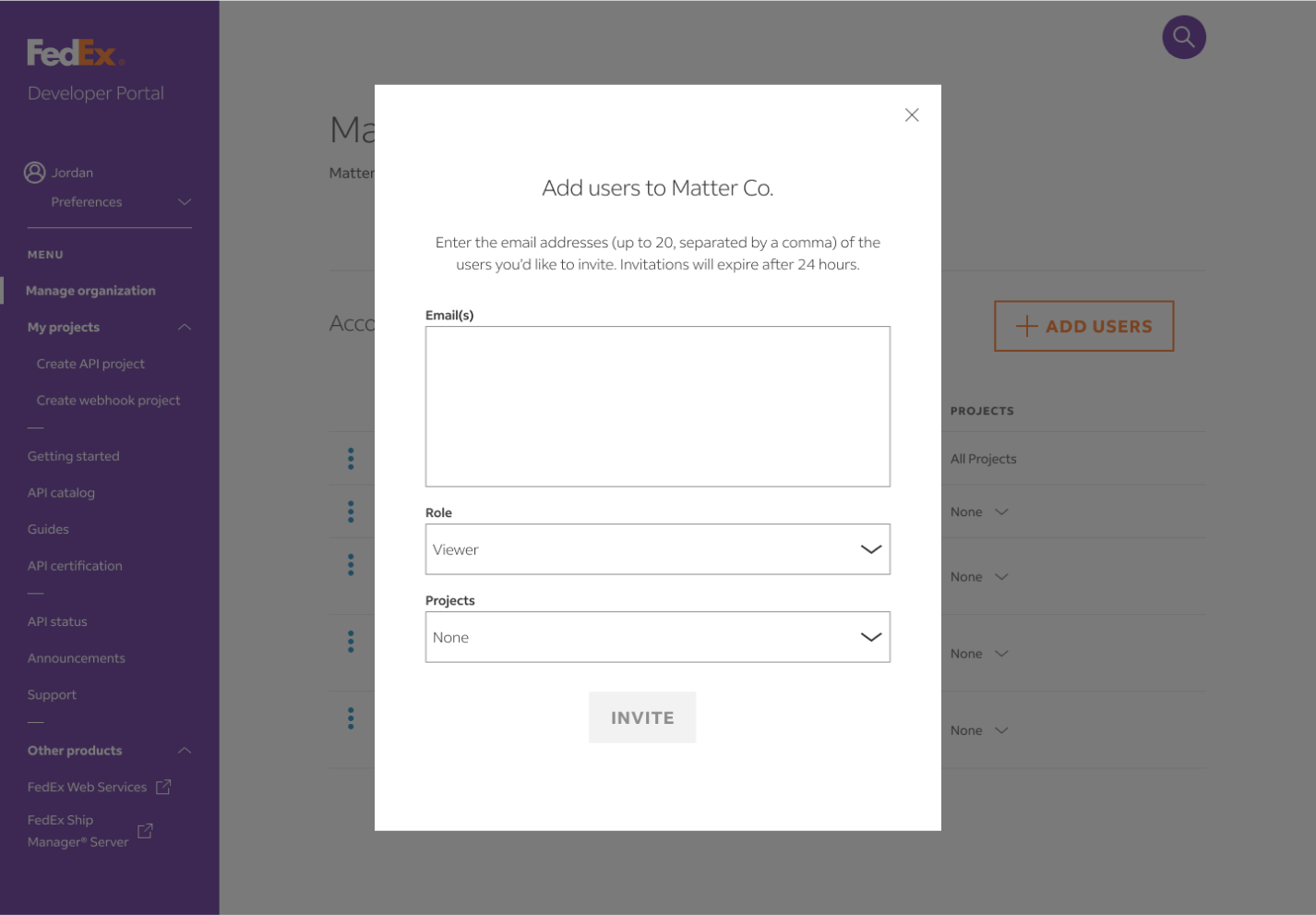This screenshot has width=1316, height=915.
Task: Collapse the My projects section
Action: point(185,327)
